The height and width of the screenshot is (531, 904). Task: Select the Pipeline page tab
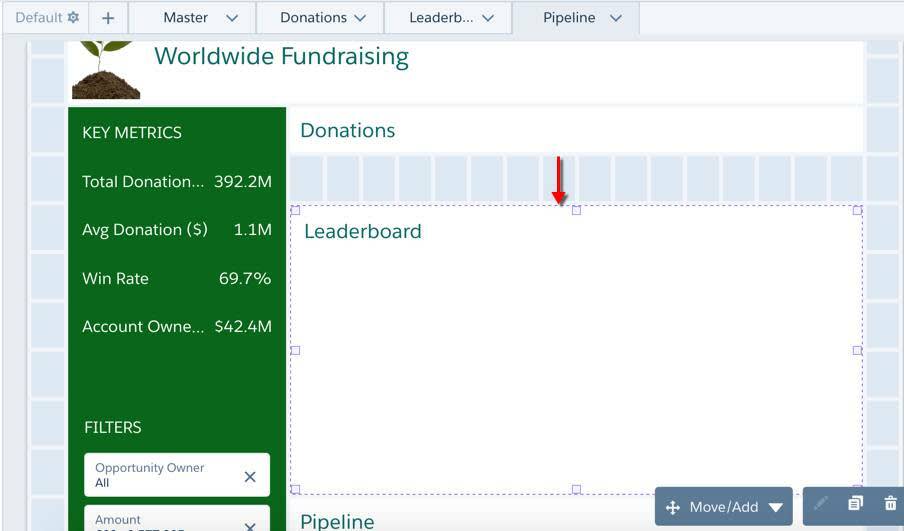click(x=569, y=18)
